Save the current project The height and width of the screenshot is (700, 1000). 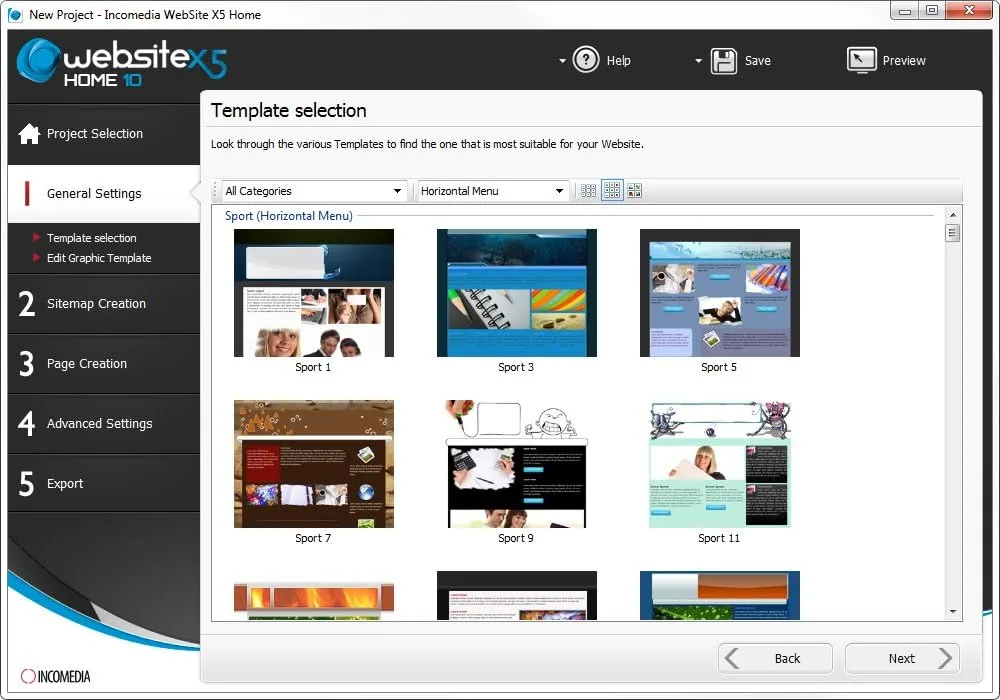(742, 60)
